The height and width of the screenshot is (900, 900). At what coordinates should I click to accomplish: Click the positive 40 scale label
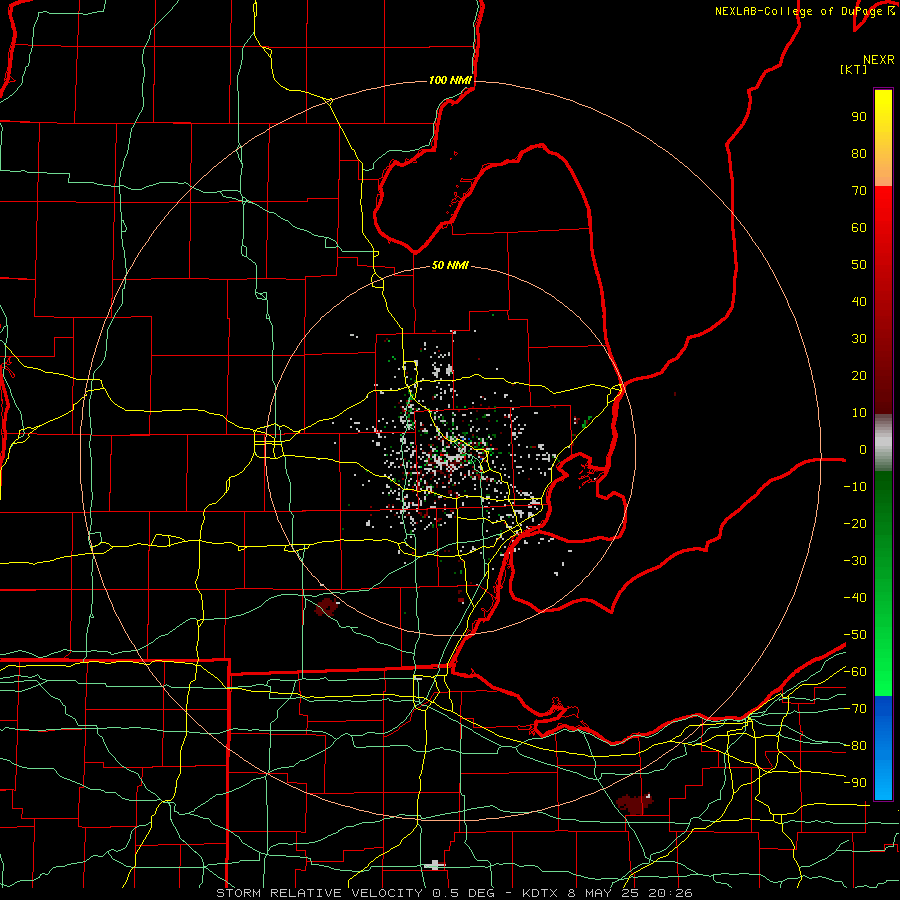coord(859,301)
